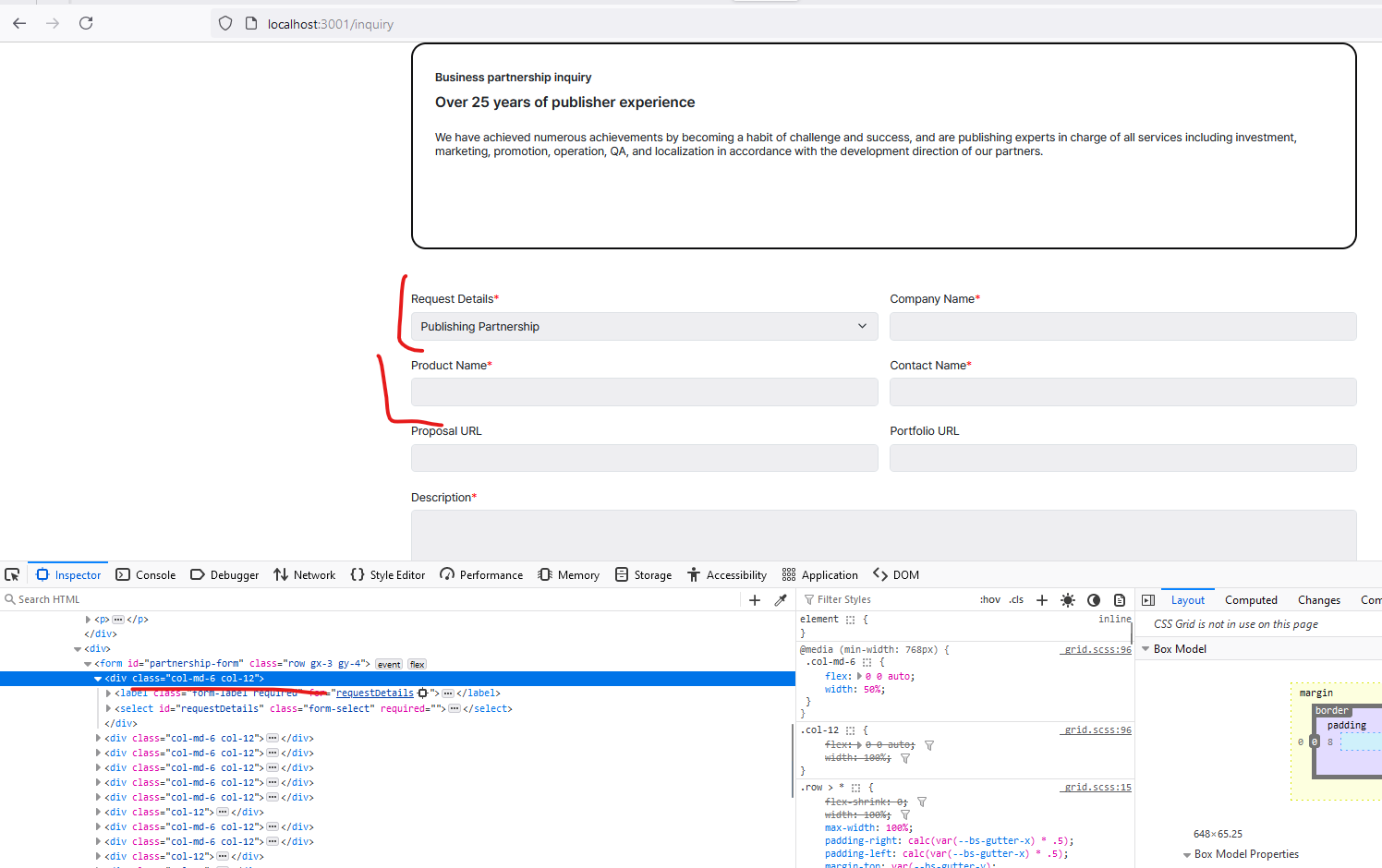Open the Style Editor tab

tap(388, 574)
